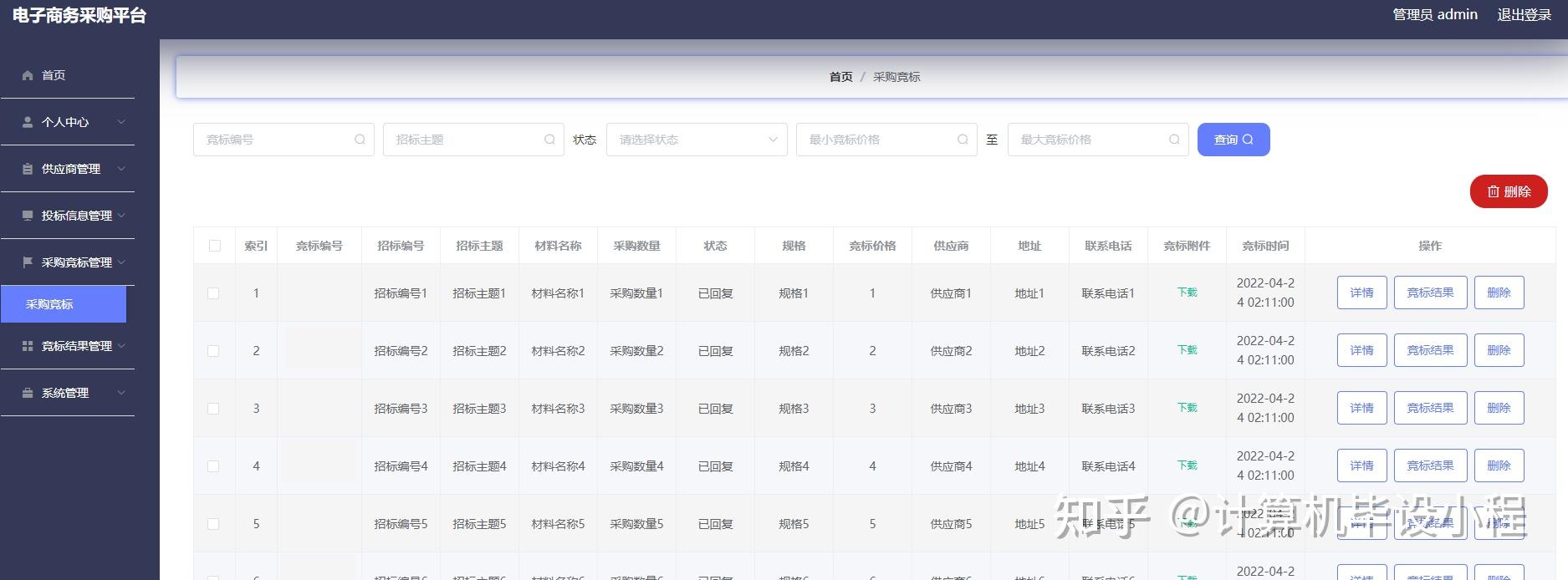Expand the 投标信息管理 menu chevron
1568x580 pixels.
(121, 216)
